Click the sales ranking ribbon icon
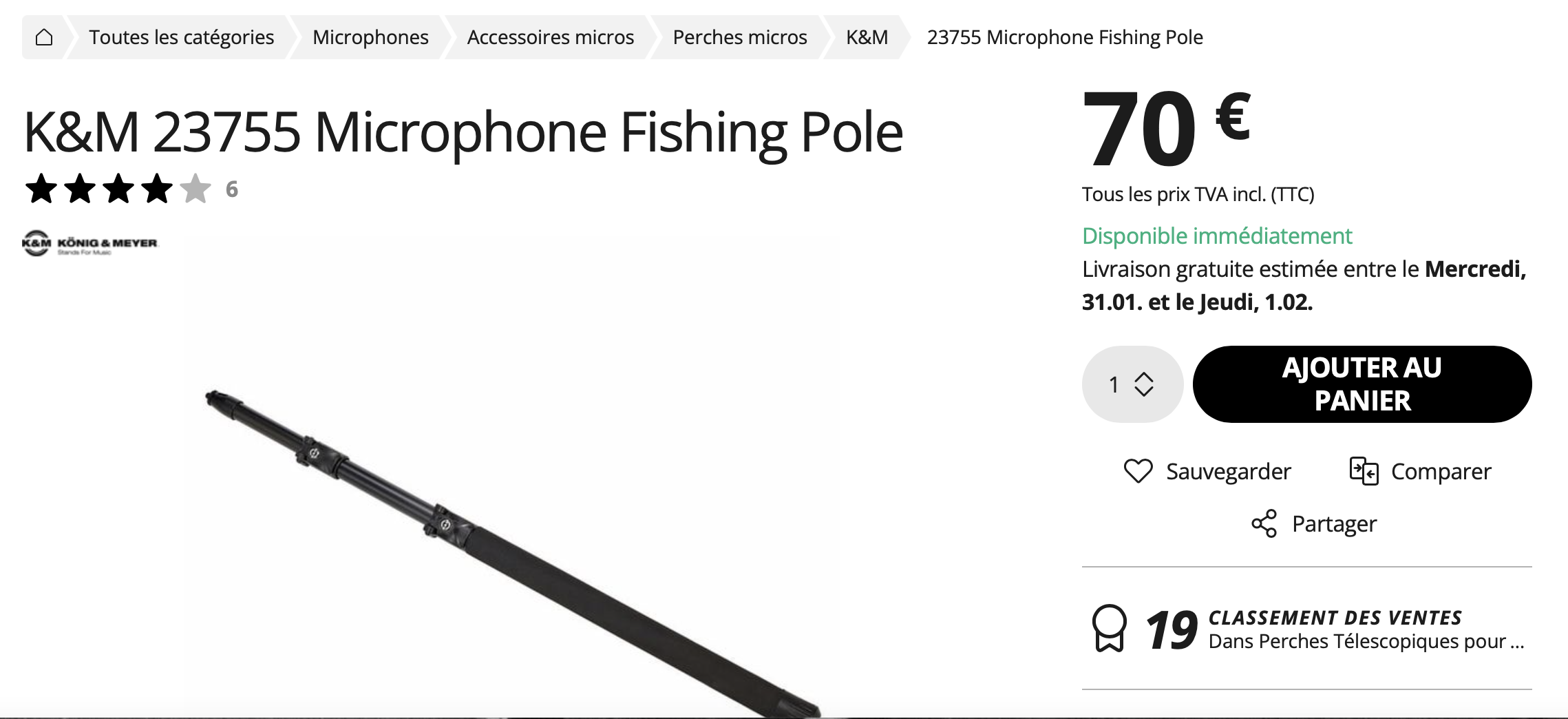This screenshot has width=1568, height=719. coord(1109,628)
